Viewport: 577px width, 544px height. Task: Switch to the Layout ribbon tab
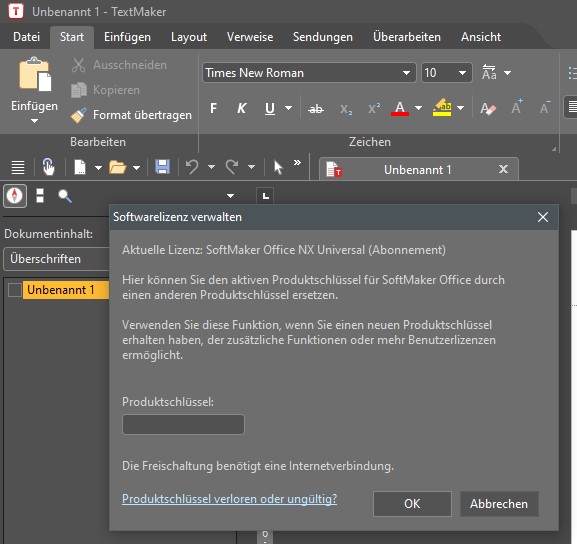189,37
